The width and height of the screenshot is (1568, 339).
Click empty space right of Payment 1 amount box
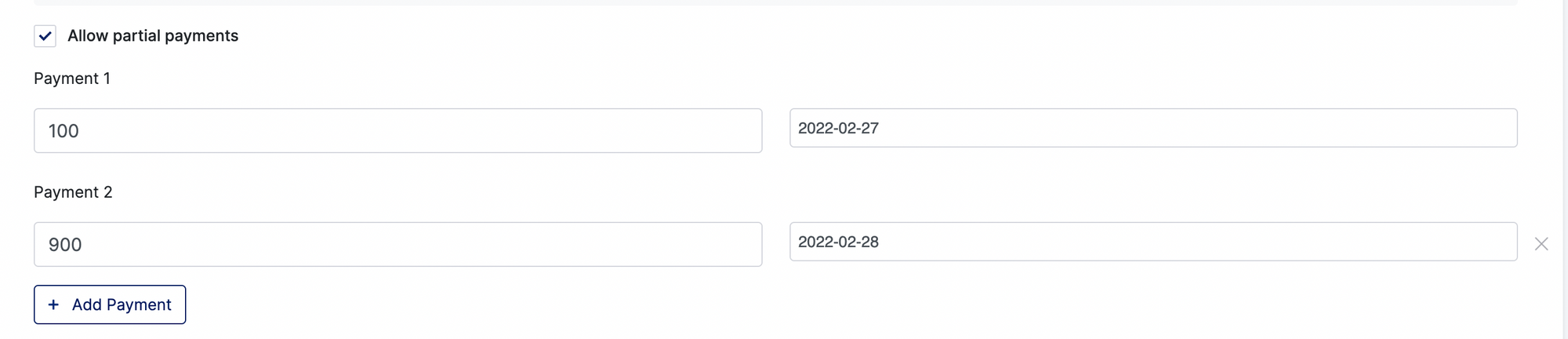[775, 130]
